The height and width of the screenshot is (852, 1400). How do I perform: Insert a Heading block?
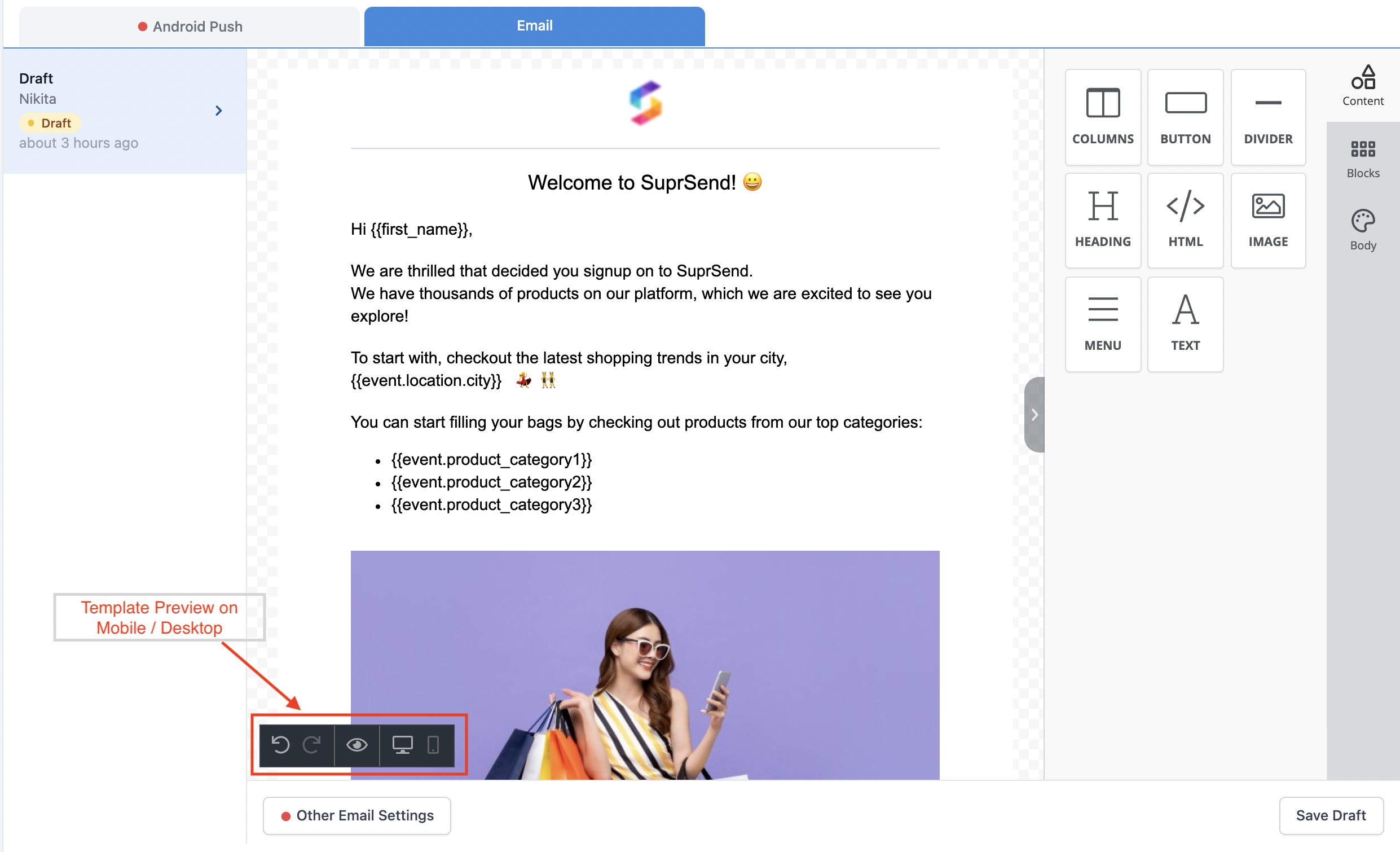coord(1102,221)
